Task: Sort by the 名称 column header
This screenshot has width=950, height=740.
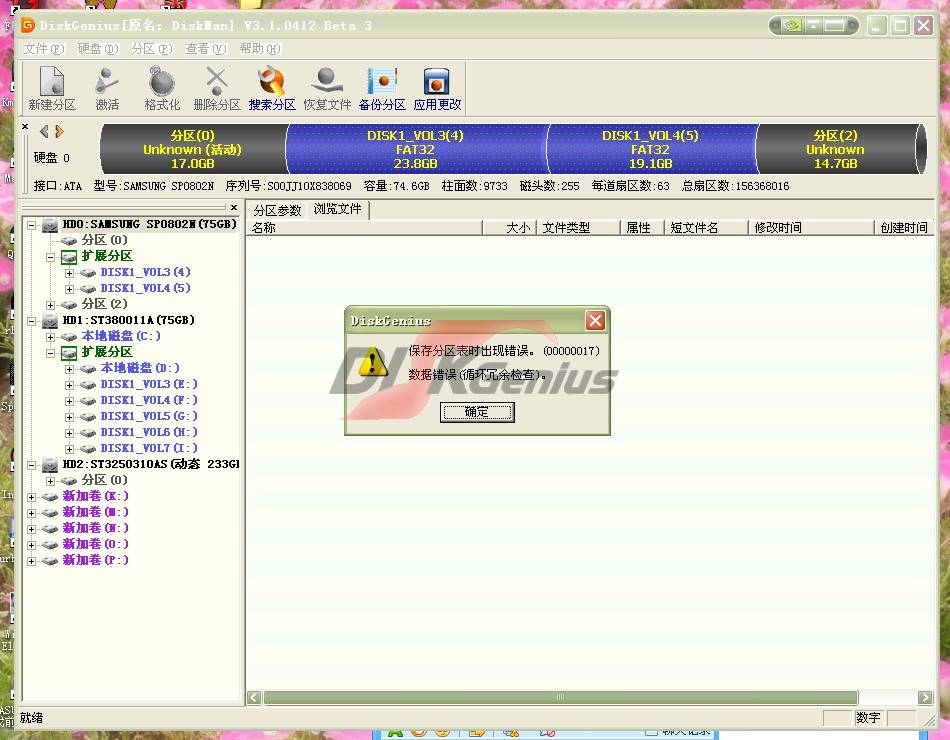Action: point(365,228)
